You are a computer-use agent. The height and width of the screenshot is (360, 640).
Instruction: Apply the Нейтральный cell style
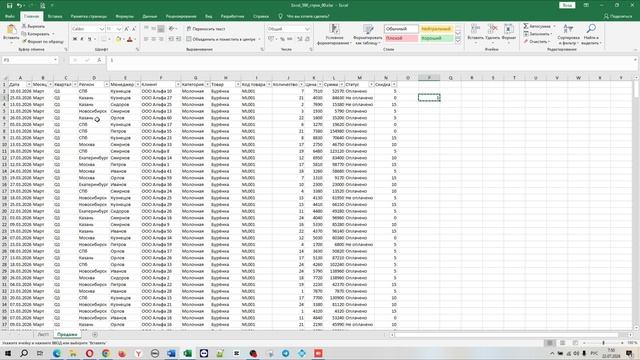(x=436, y=29)
